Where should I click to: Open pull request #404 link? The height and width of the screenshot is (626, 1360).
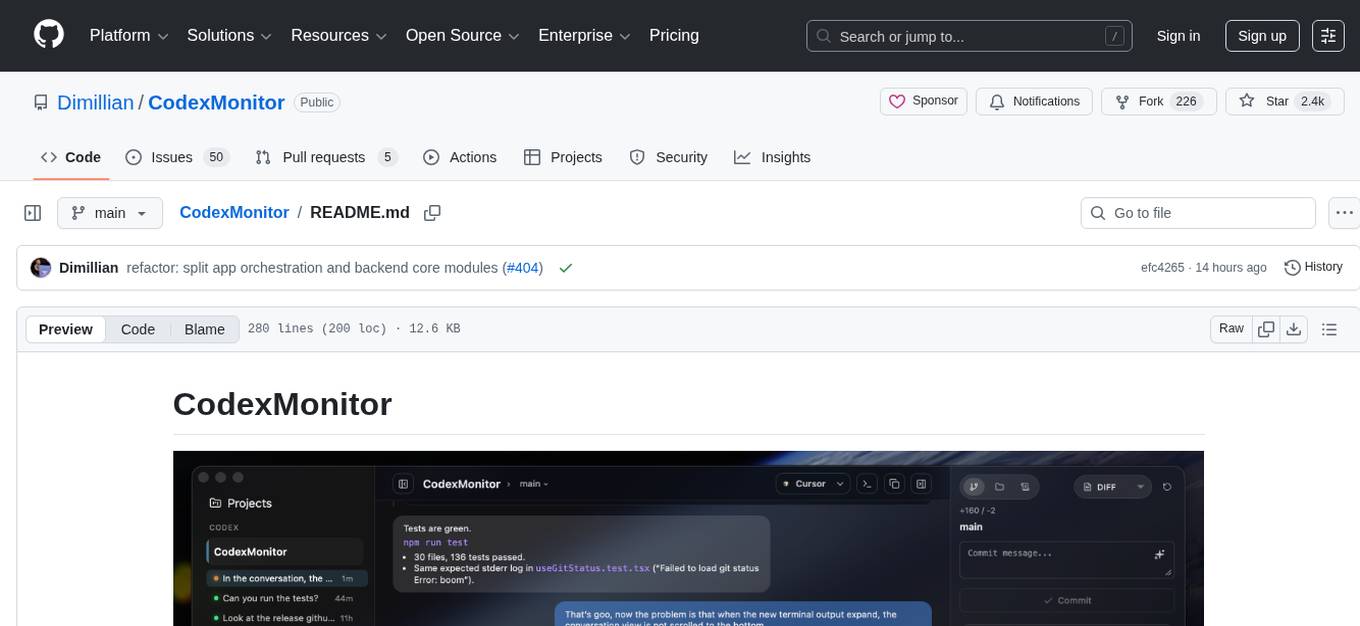(522, 267)
